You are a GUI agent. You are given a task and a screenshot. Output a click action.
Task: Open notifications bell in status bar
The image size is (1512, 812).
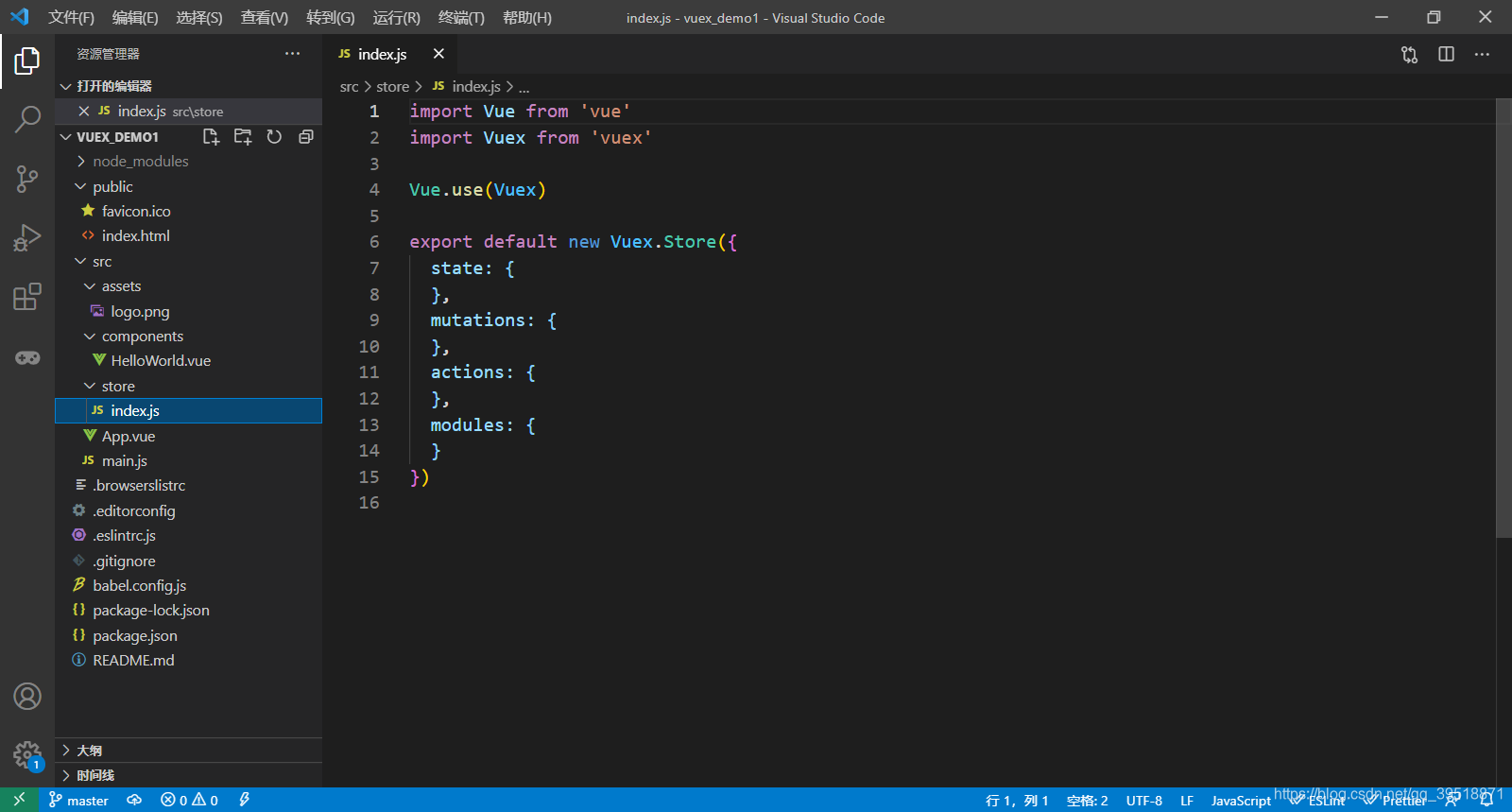1486,800
